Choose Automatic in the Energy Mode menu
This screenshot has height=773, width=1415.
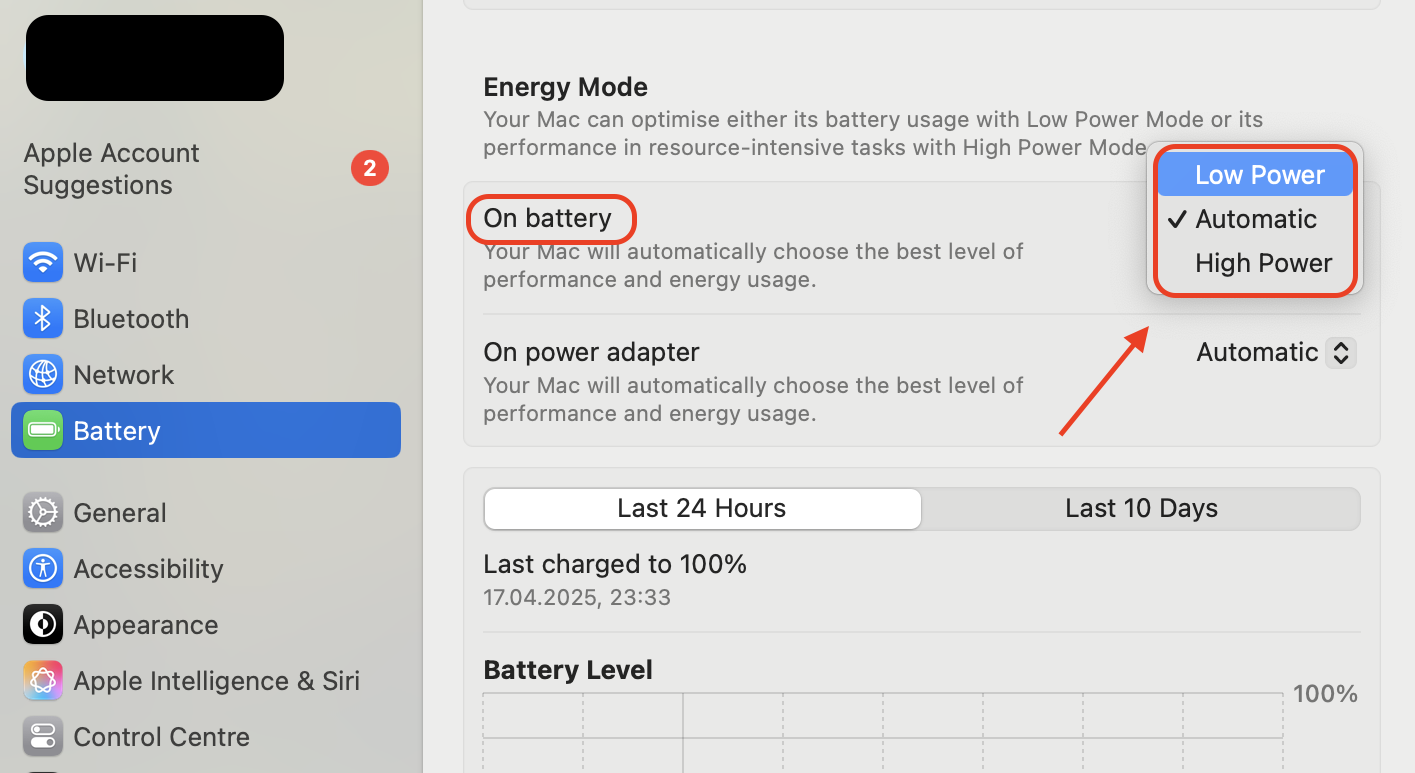(1256, 218)
